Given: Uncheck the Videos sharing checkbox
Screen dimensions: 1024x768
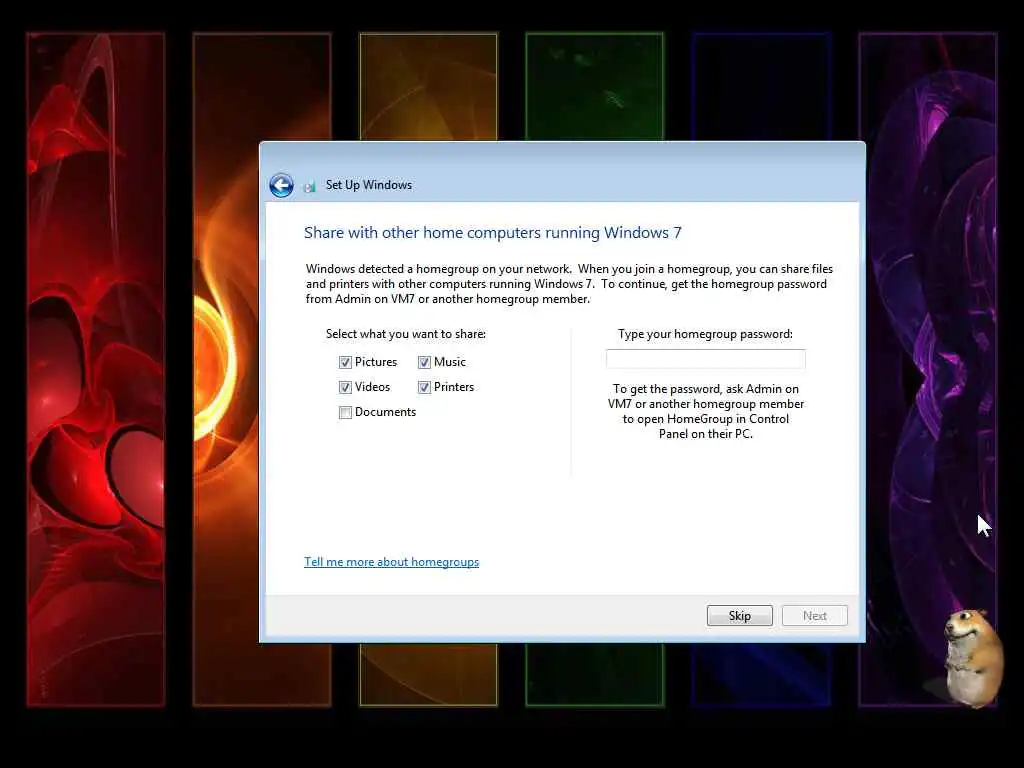Looking at the screenshot, I should click(345, 387).
